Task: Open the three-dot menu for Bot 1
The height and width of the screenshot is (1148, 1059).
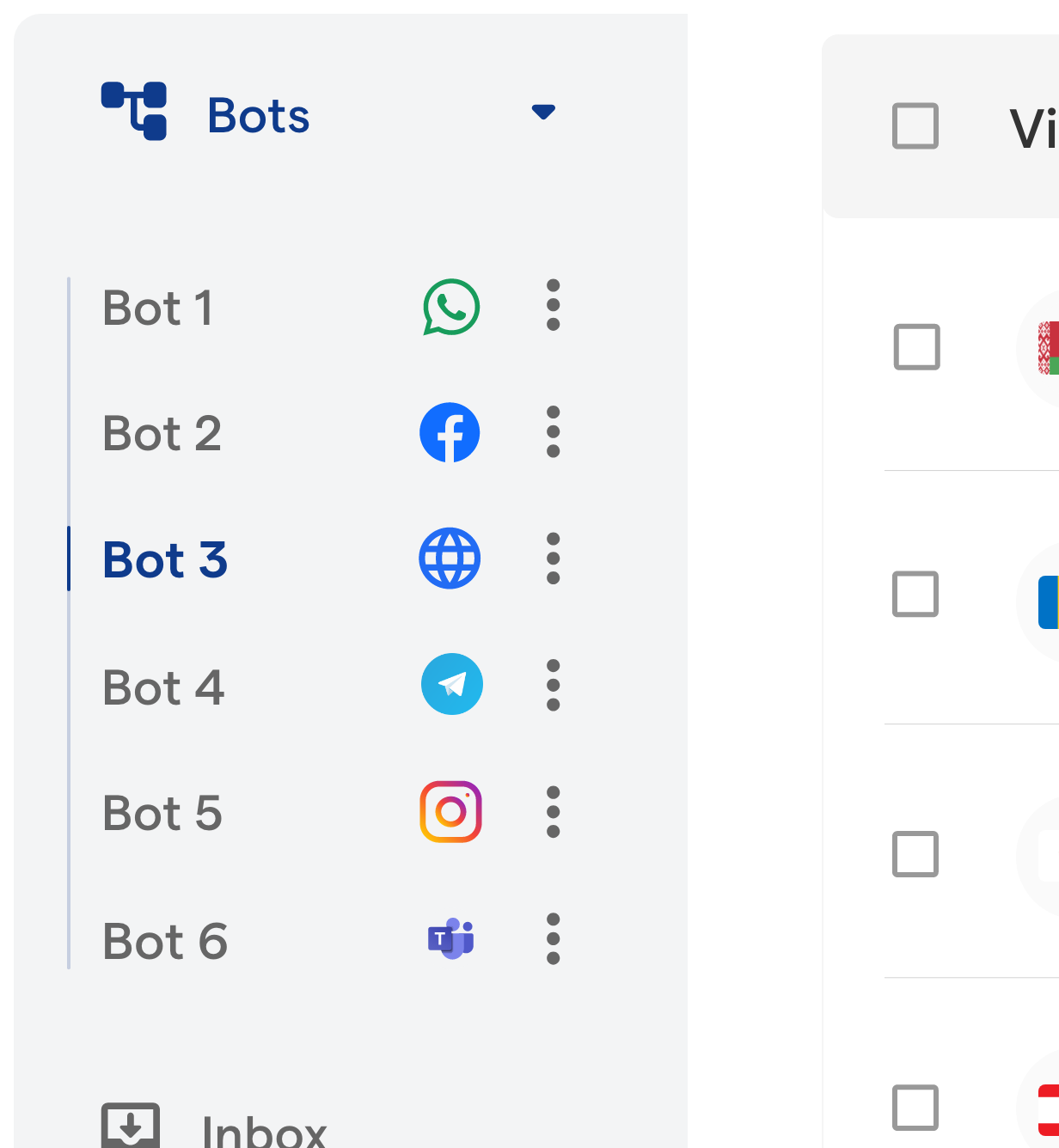Action: (x=554, y=305)
